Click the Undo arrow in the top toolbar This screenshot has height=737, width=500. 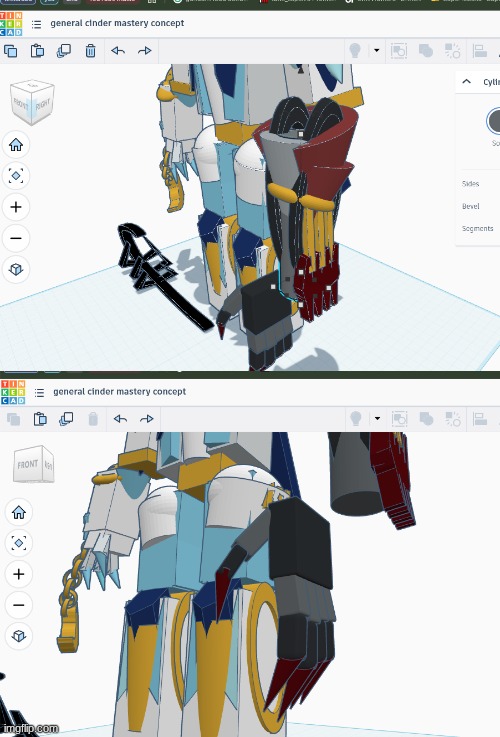pos(118,51)
